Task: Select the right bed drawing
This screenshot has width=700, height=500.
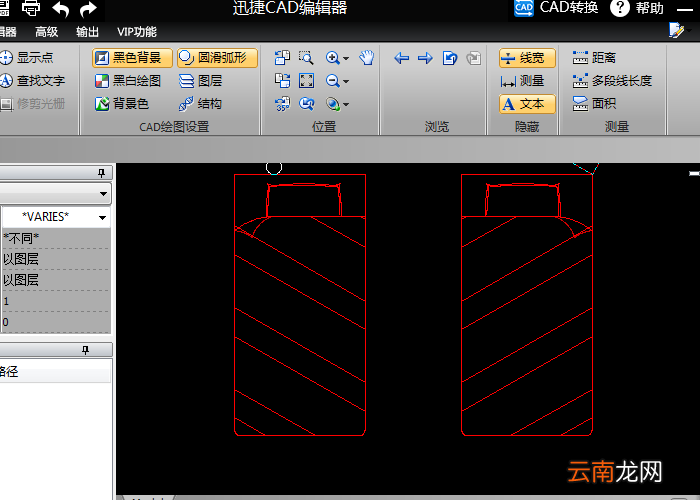Action: tap(527, 305)
